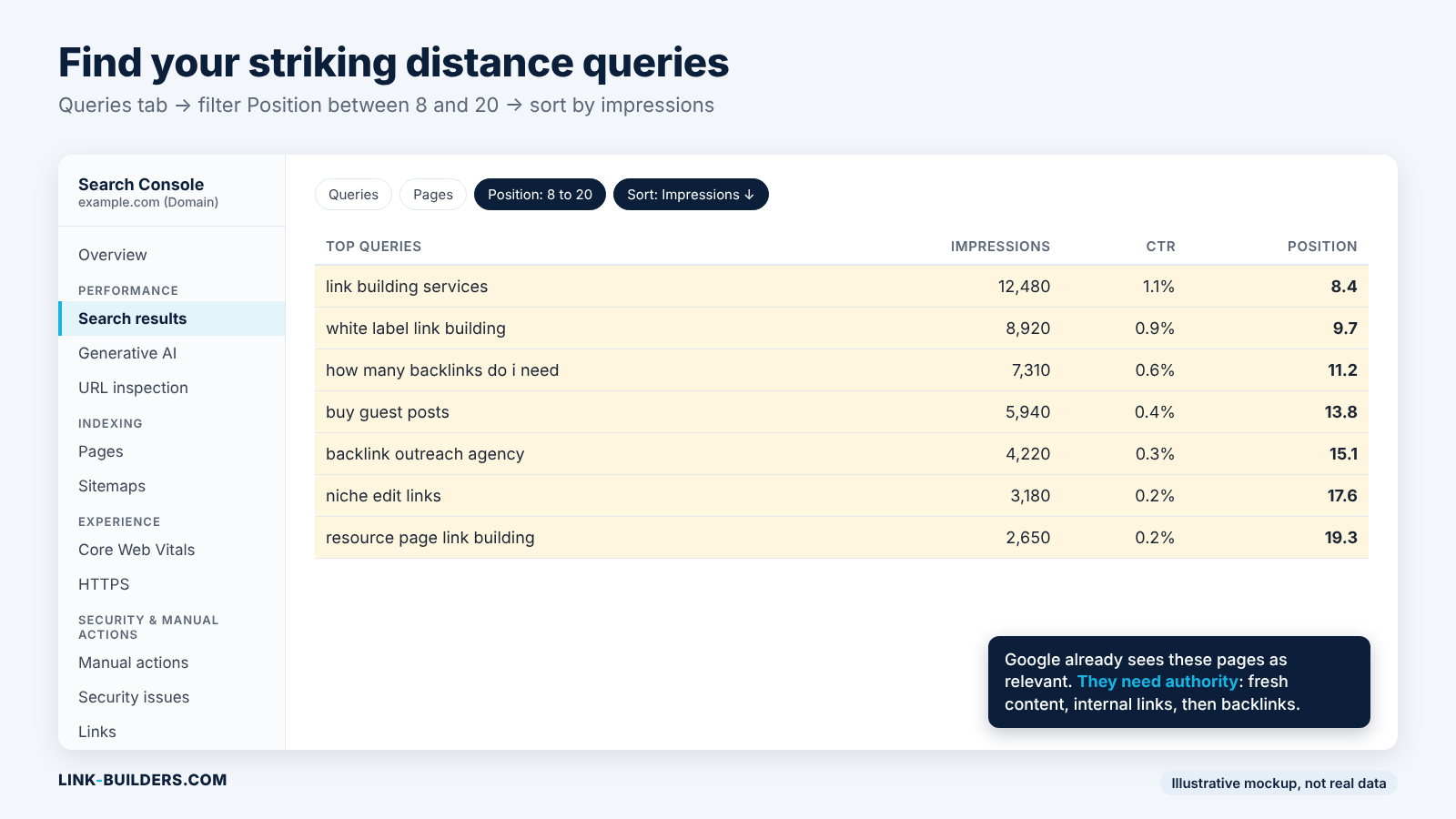Select 'how many backlinks do i need' query
Viewport: 1456px width, 819px height.
pos(842,370)
